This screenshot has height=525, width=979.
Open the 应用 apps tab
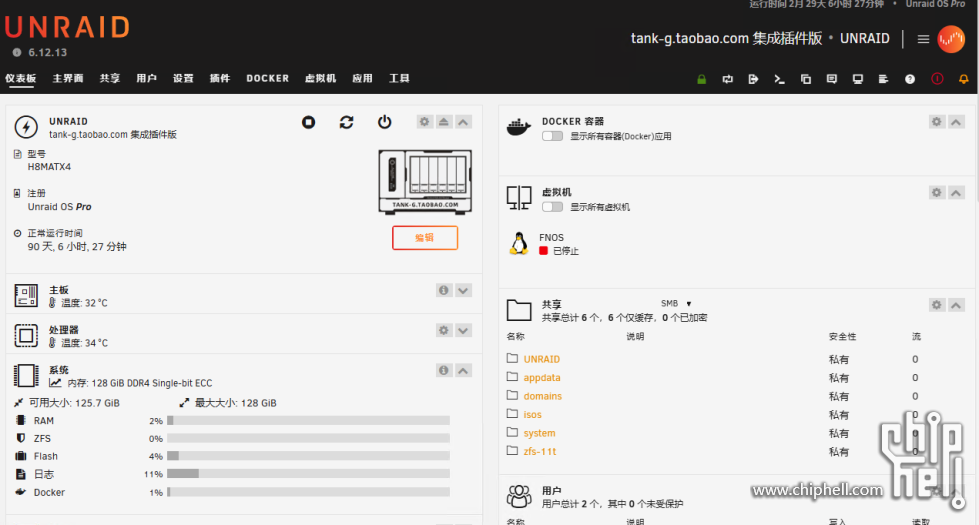pyautogui.click(x=362, y=78)
